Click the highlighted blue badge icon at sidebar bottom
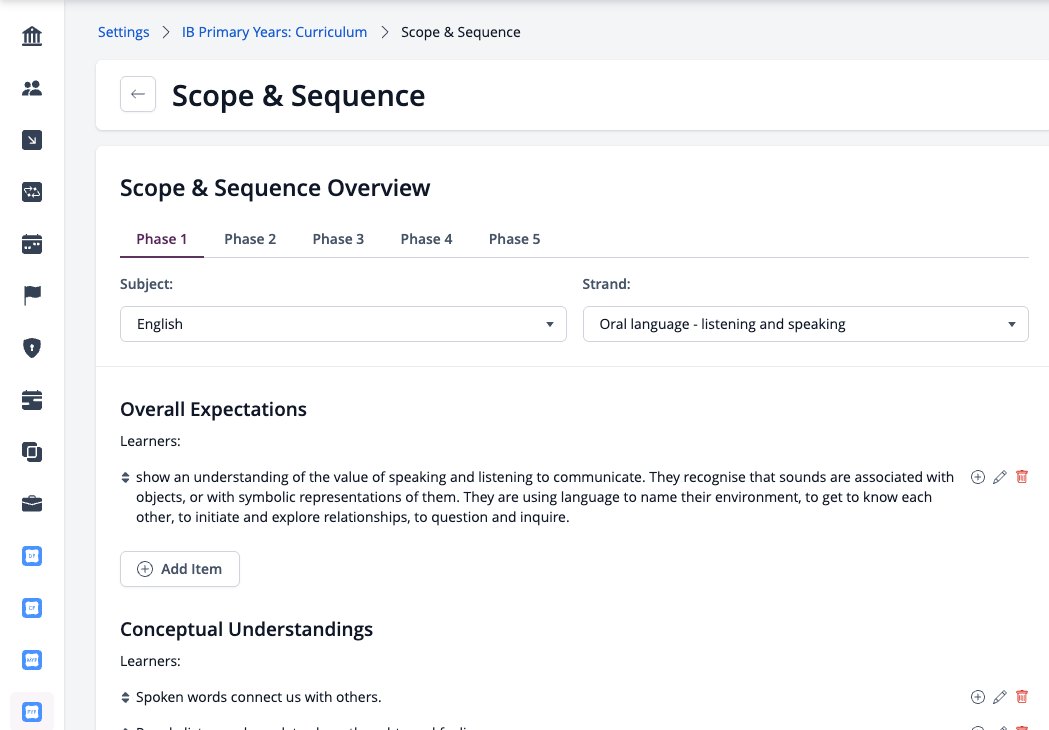This screenshot has height=730, width=1049. 31,712
